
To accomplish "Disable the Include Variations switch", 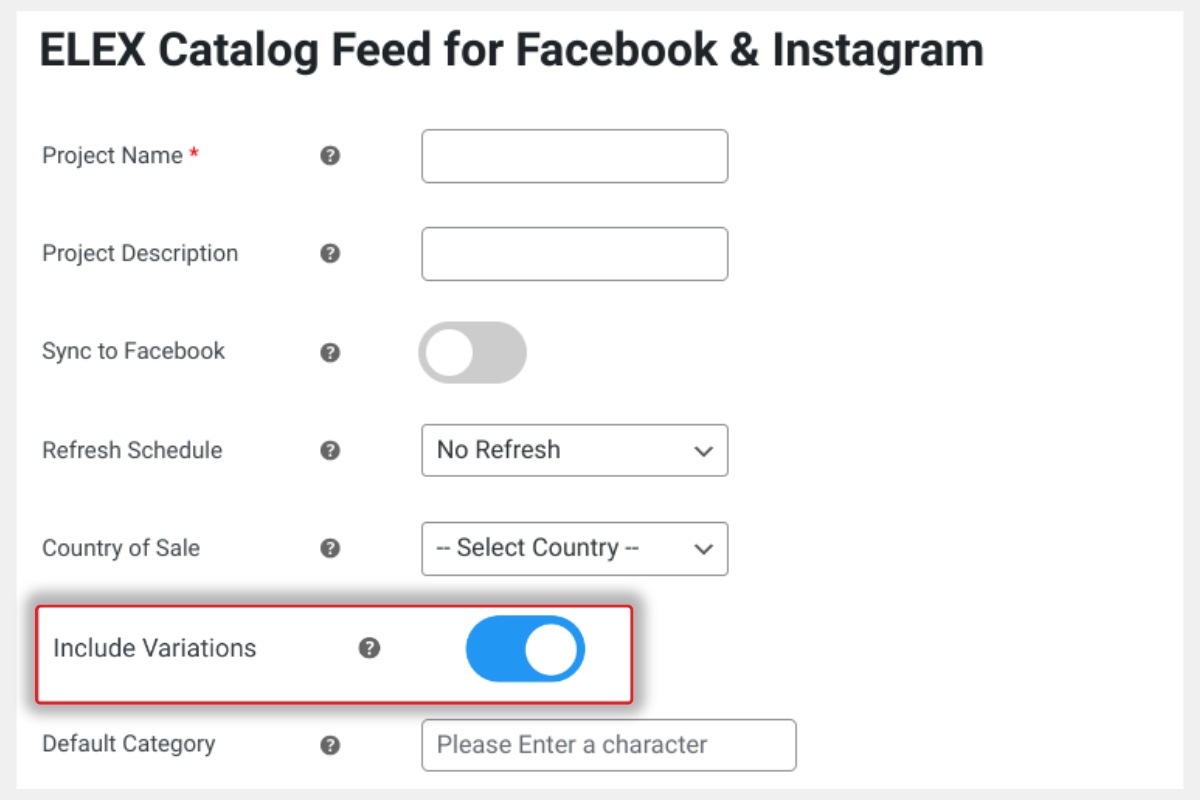I will (x=524, y=648).
